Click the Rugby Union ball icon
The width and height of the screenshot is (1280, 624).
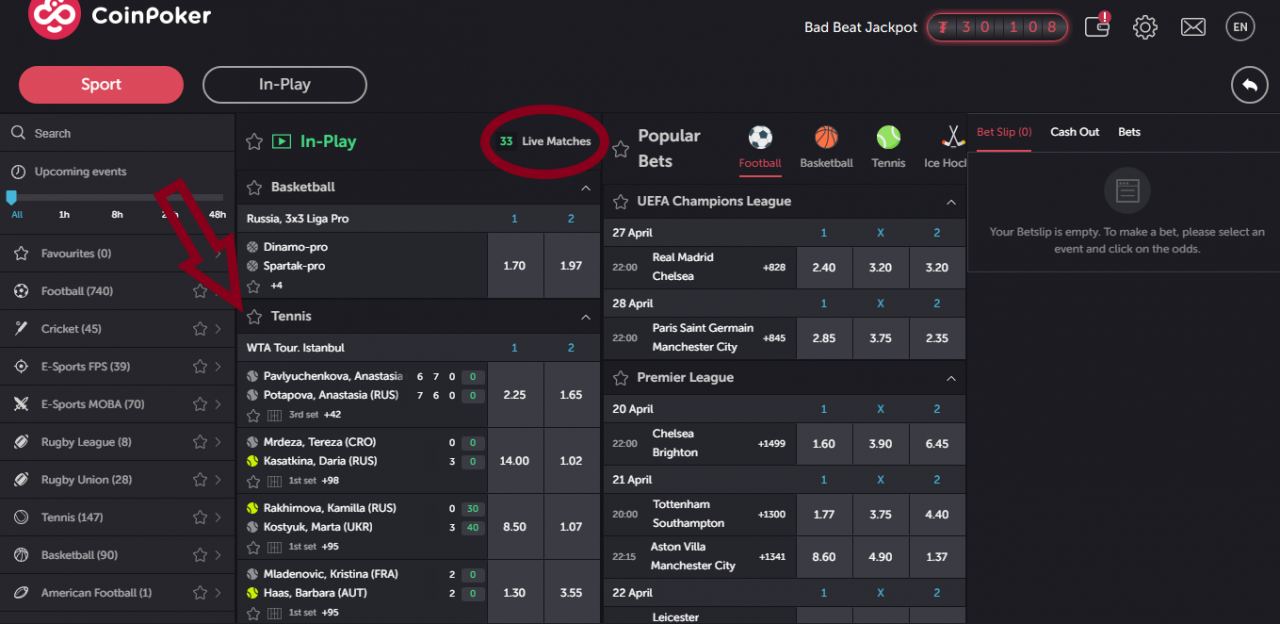(21, 480)
